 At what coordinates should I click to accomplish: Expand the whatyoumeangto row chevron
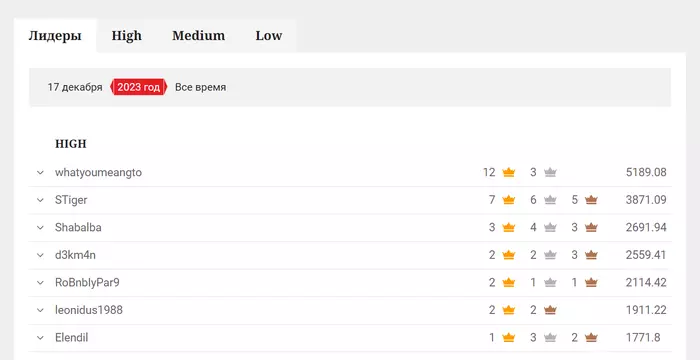[x=40, y=172]
